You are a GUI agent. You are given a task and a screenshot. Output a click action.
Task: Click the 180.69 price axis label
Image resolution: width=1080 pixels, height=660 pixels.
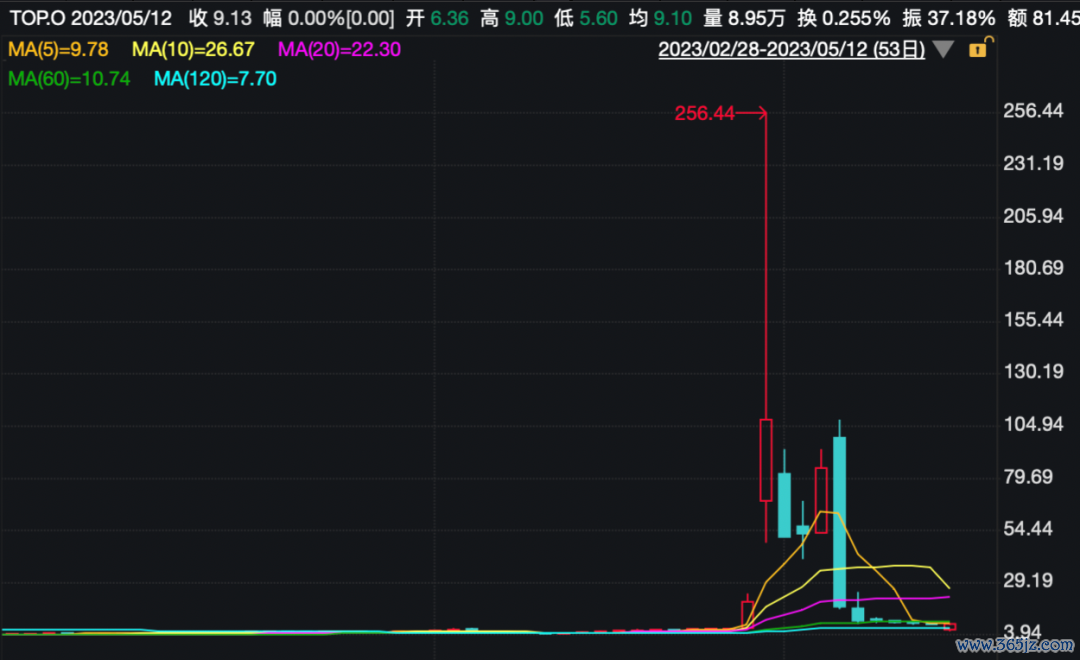pyautogui.click(x=1033, y=267)
